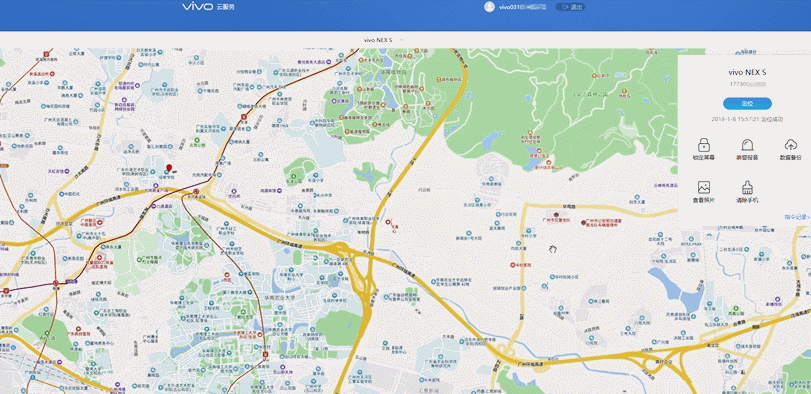Click the blue locate (定位) button
The image size is (811, 394).
[x=747, y=103]
